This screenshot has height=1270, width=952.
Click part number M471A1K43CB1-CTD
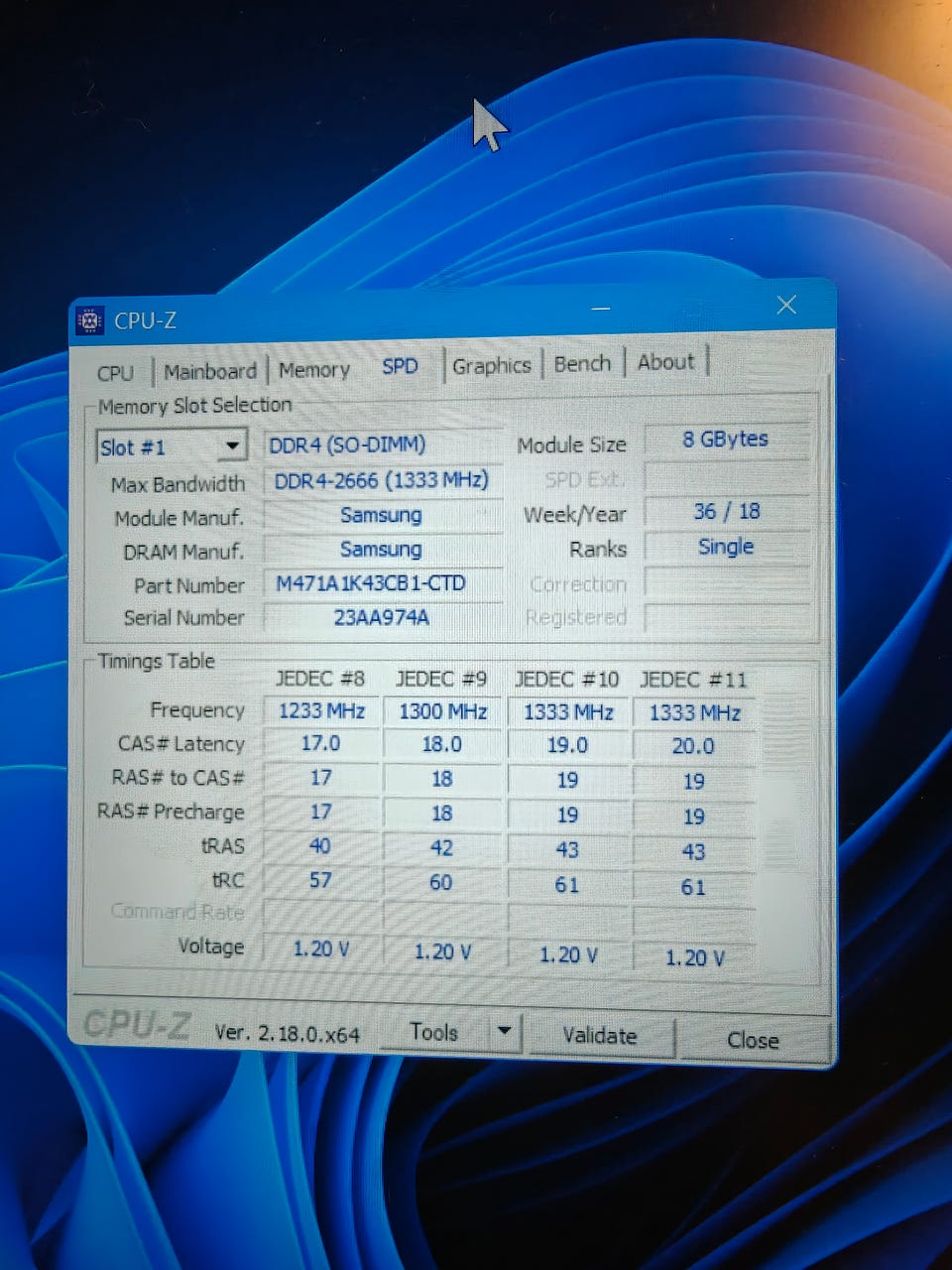pos(383,583)
